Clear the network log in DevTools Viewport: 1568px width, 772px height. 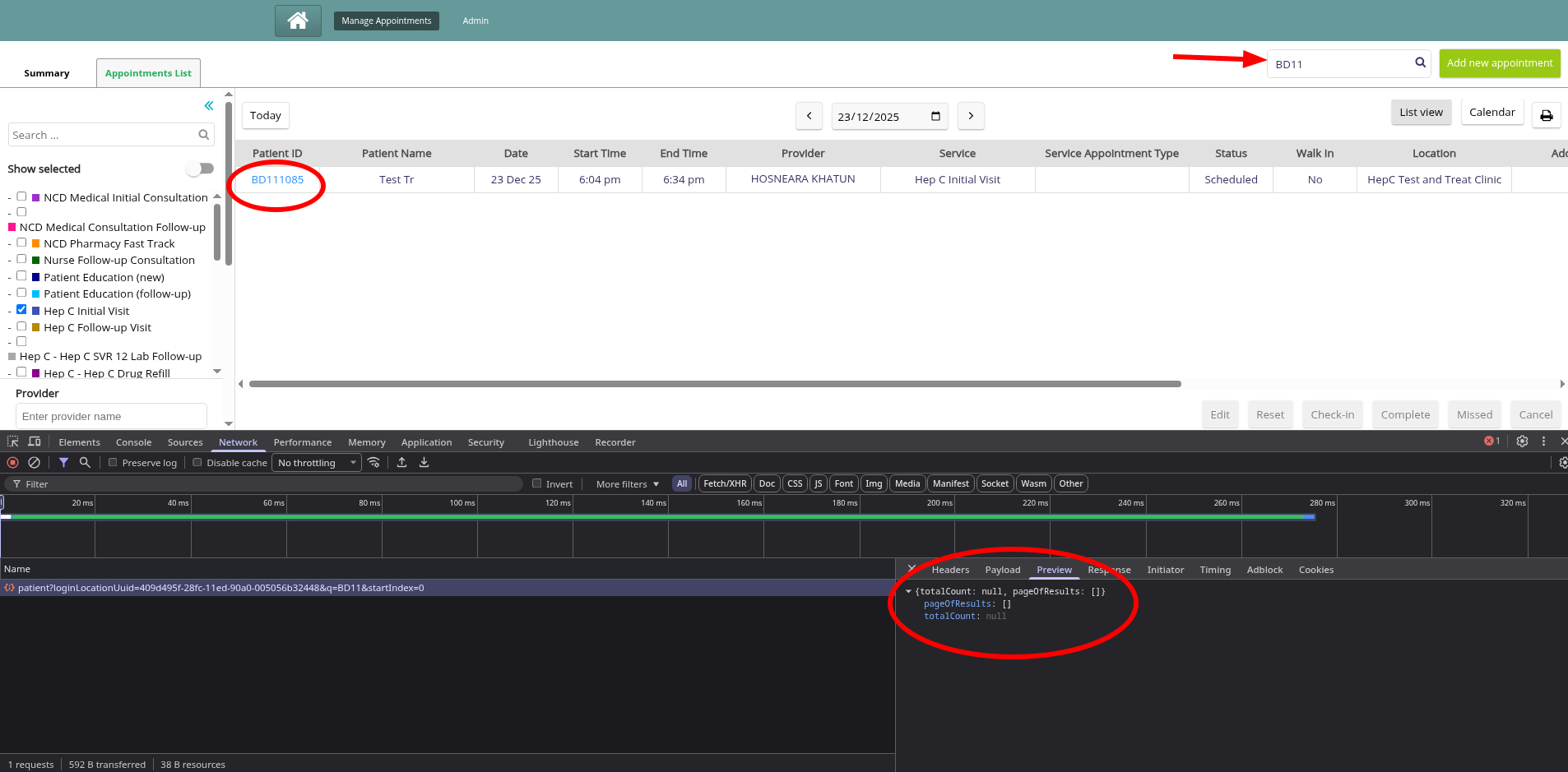35,463
